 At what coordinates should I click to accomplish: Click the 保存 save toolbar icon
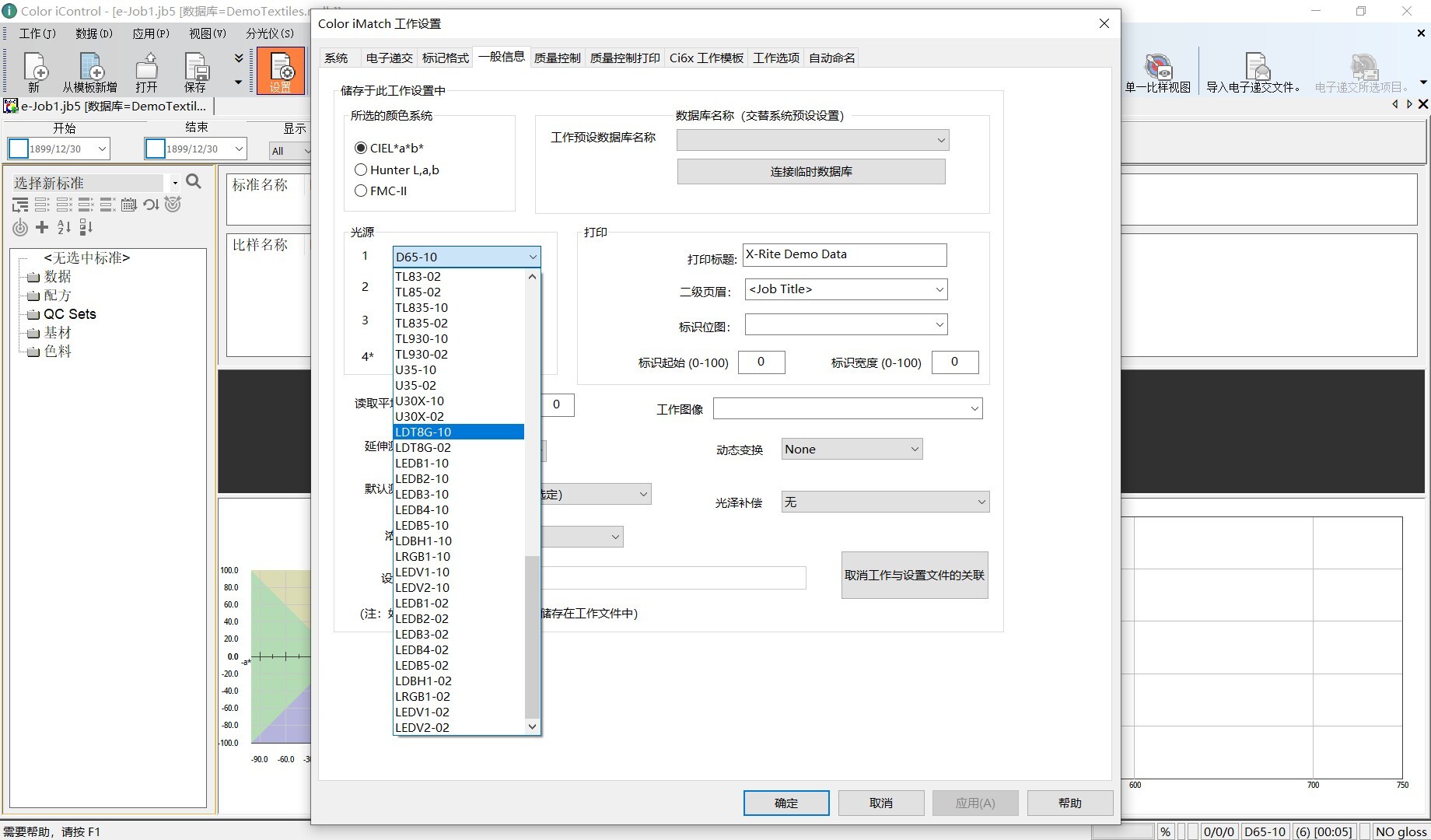pos(195,68)
